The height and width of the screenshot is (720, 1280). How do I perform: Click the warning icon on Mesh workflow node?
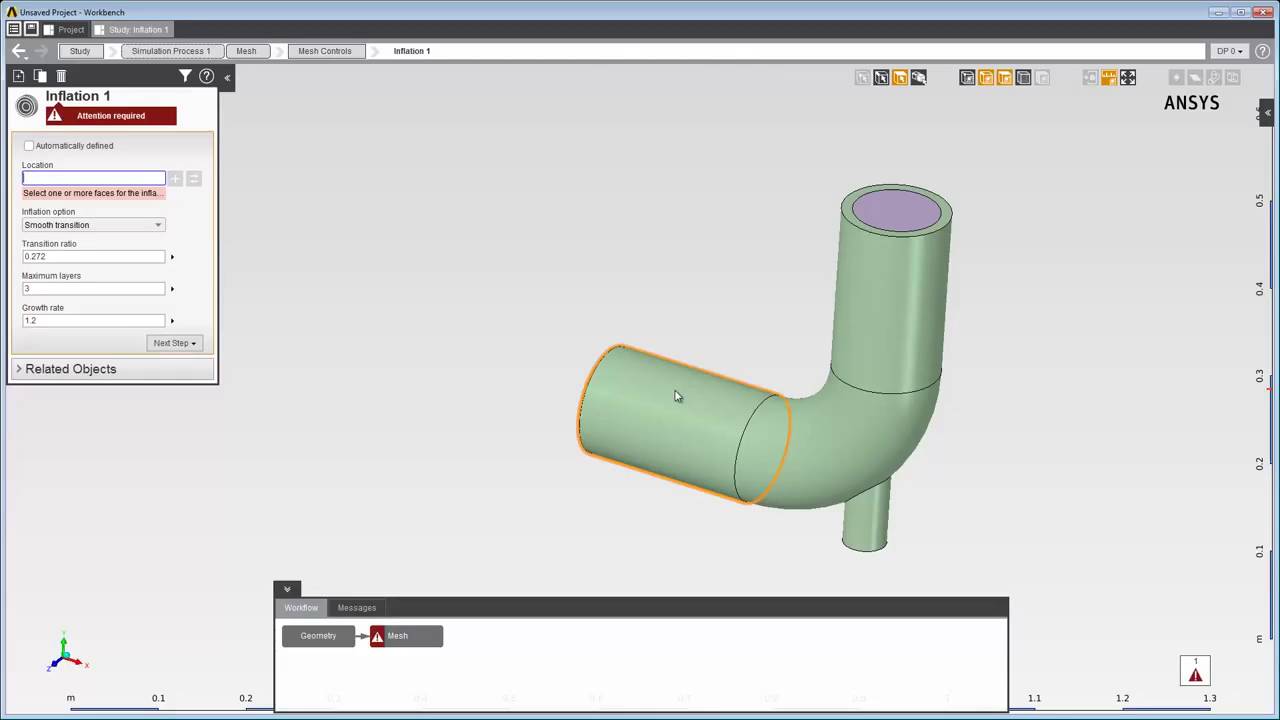[377, 636]
